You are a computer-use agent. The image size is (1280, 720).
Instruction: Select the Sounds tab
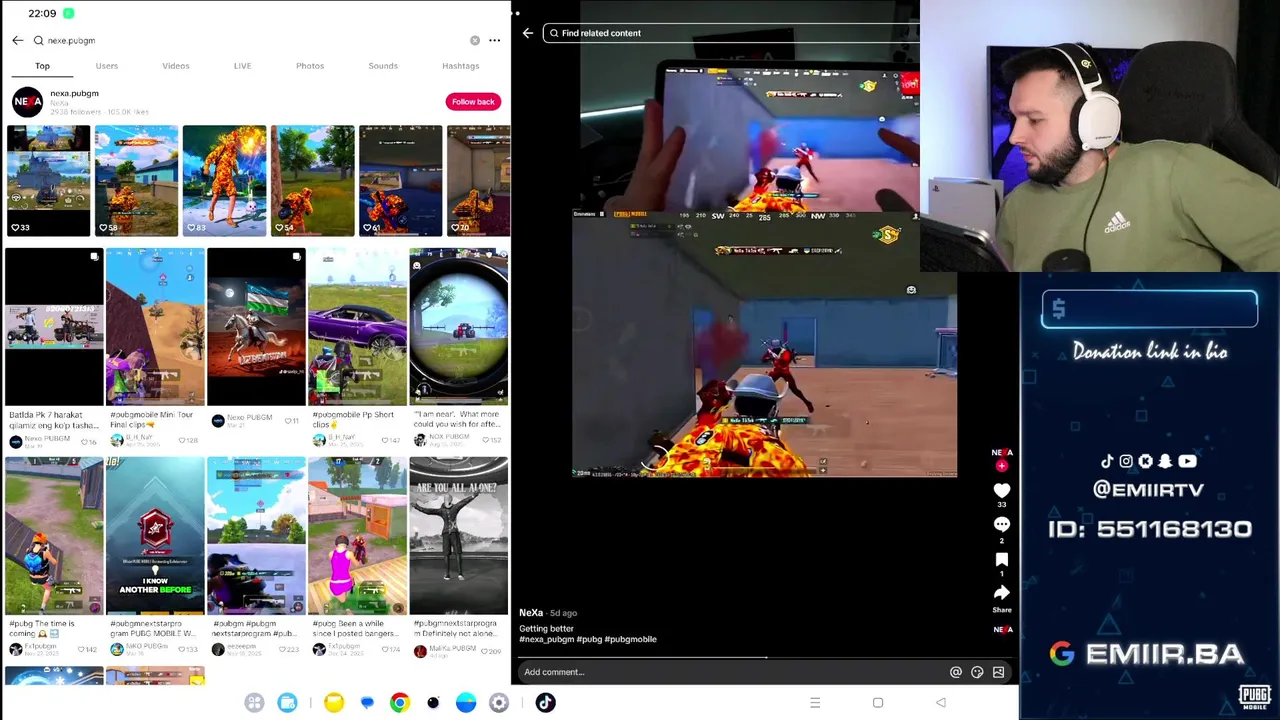(x=383, y=66)
